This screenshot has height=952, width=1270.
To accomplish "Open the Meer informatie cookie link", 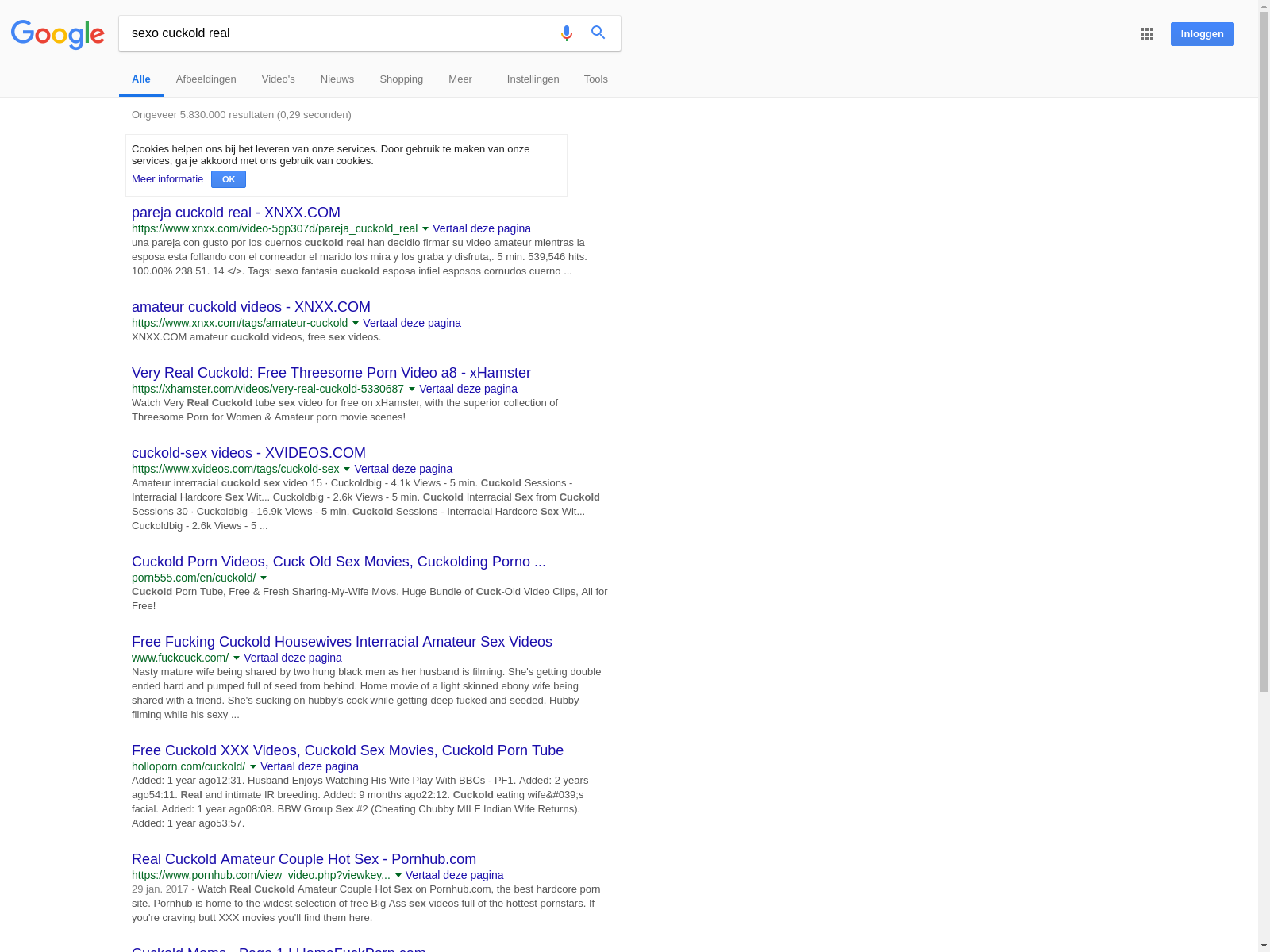I will pyautogui.click(x=167, y=179).
